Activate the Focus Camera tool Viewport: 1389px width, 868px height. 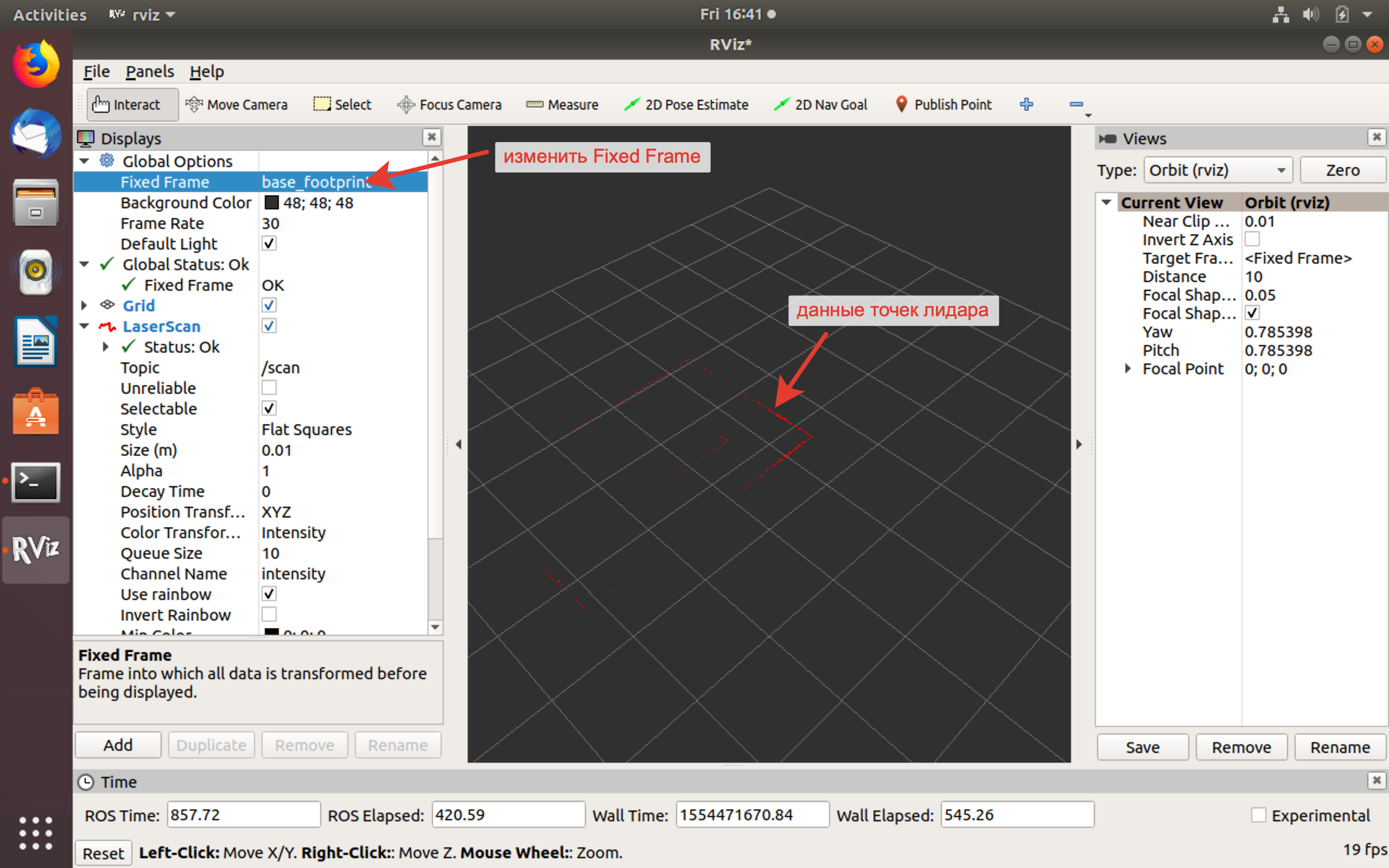coord(449,105)
